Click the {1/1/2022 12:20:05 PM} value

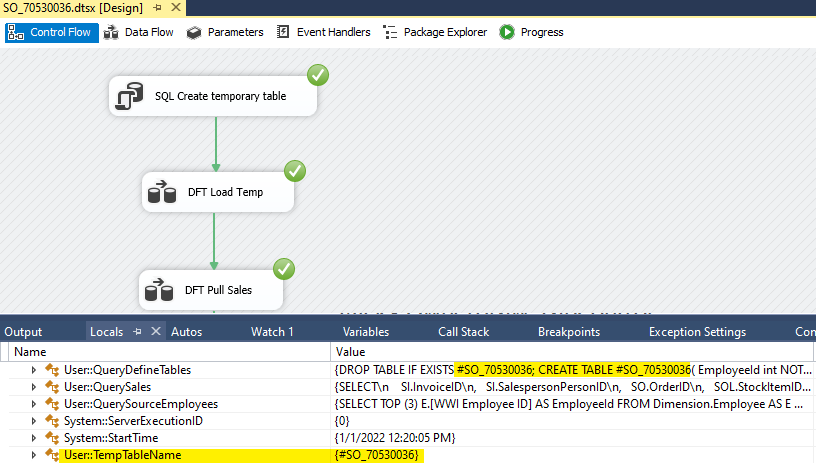(x=395, y=438)
